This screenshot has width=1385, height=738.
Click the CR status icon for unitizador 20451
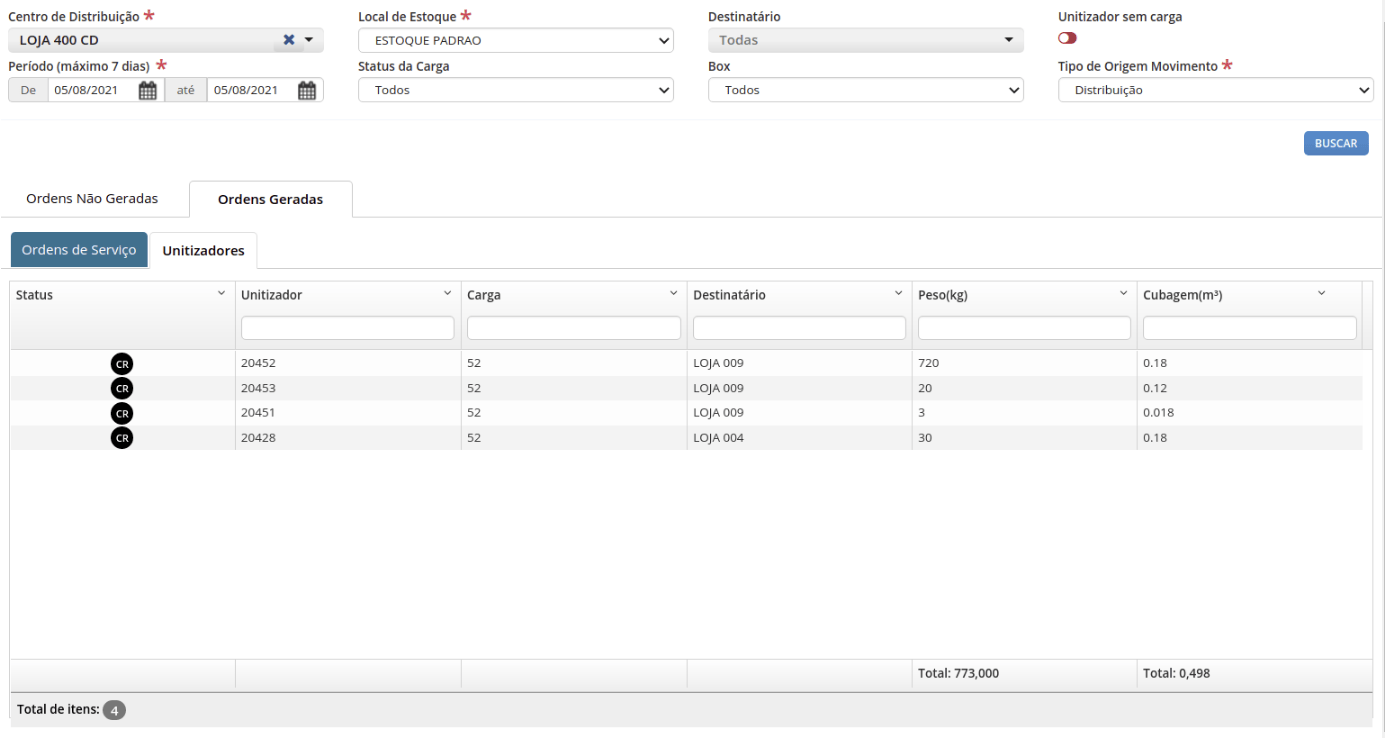(122, 413)
